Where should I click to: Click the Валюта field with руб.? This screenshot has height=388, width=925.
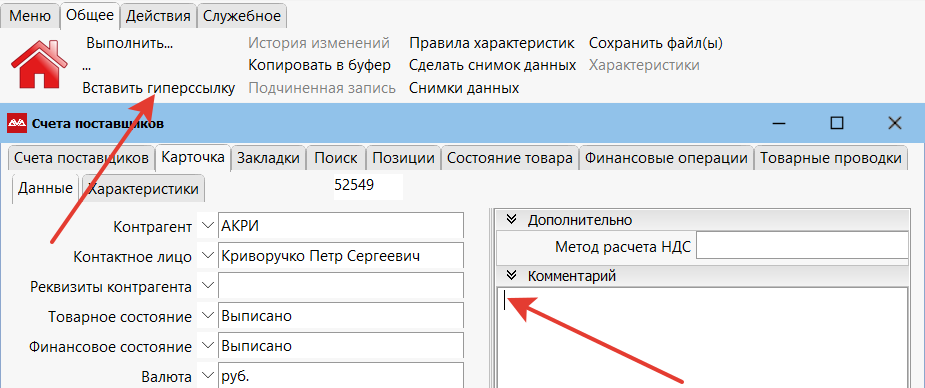pyautogui.click(x=340, y=376)
